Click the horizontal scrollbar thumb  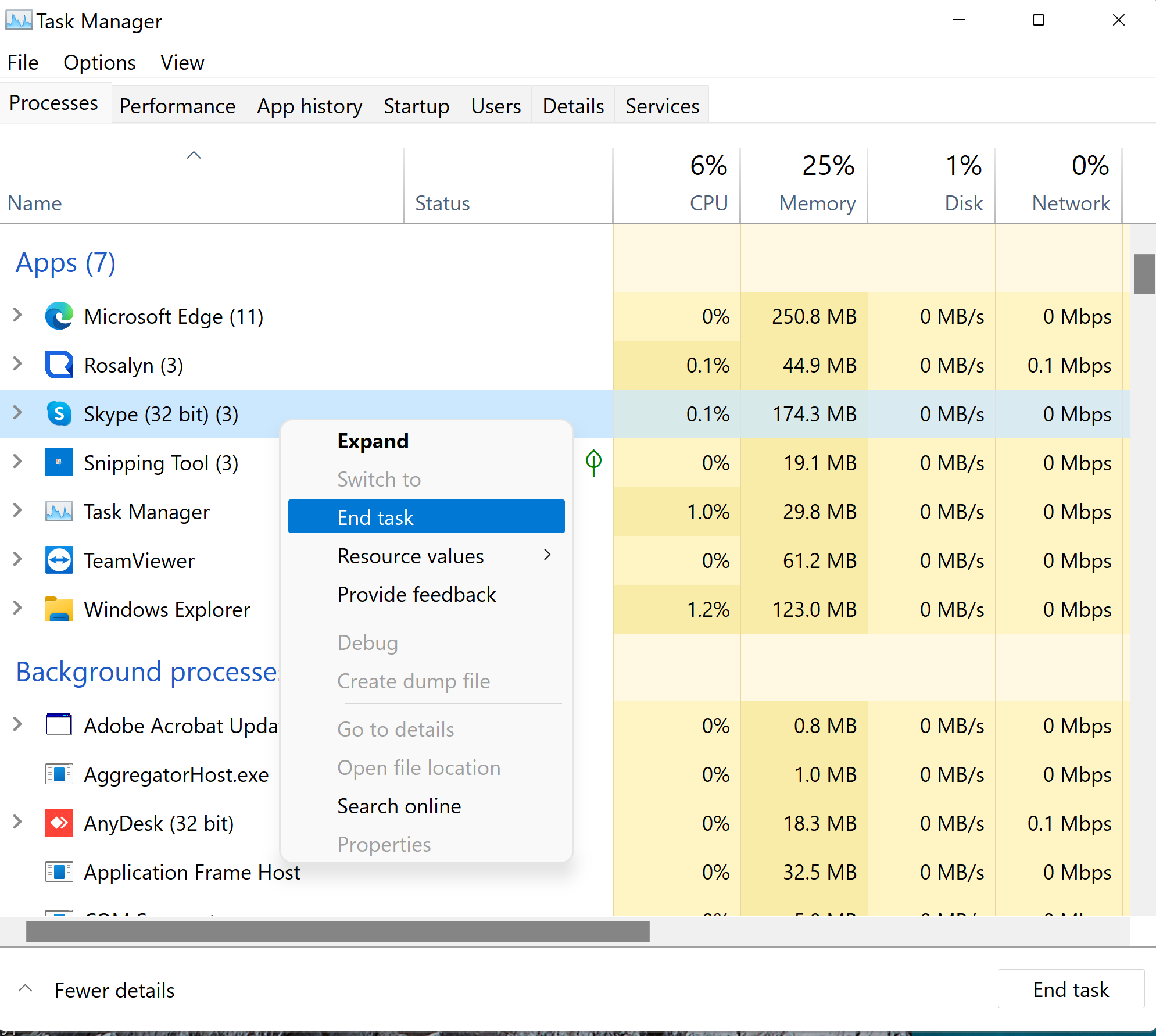[x=338, y=931]
